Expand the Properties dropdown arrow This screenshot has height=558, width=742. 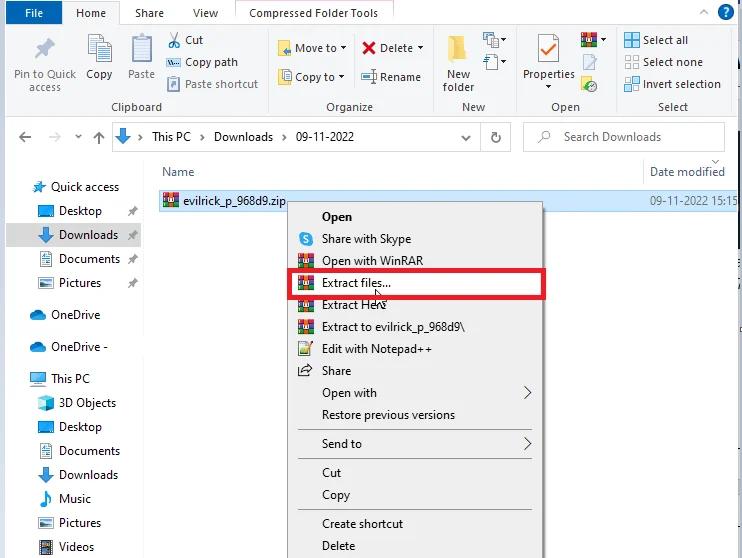(548, 87)
